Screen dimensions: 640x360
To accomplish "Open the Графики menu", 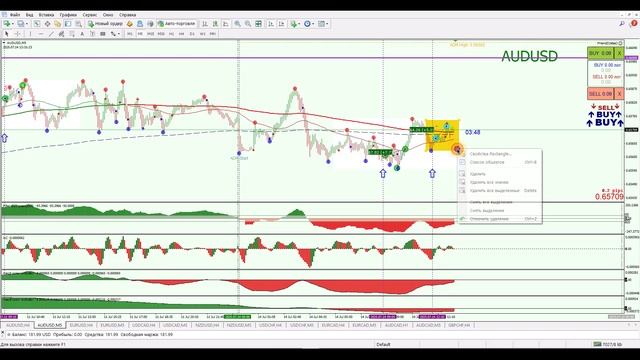I will [x=68, y=15].
